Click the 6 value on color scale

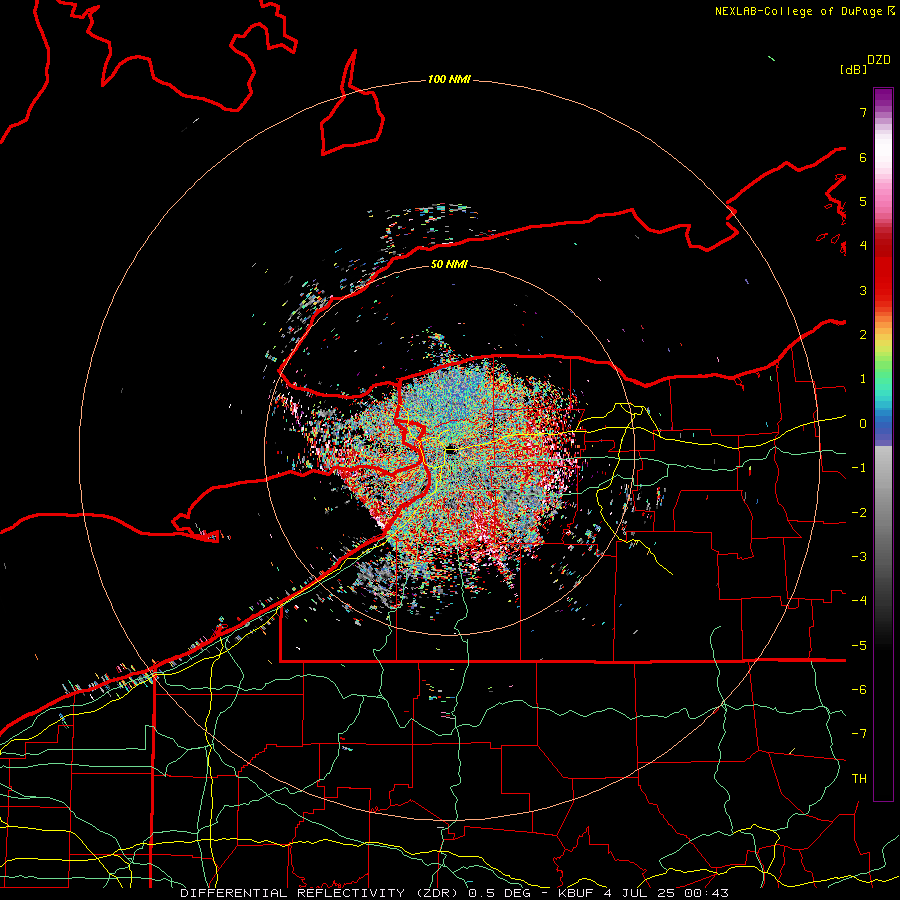pos(863,157)
